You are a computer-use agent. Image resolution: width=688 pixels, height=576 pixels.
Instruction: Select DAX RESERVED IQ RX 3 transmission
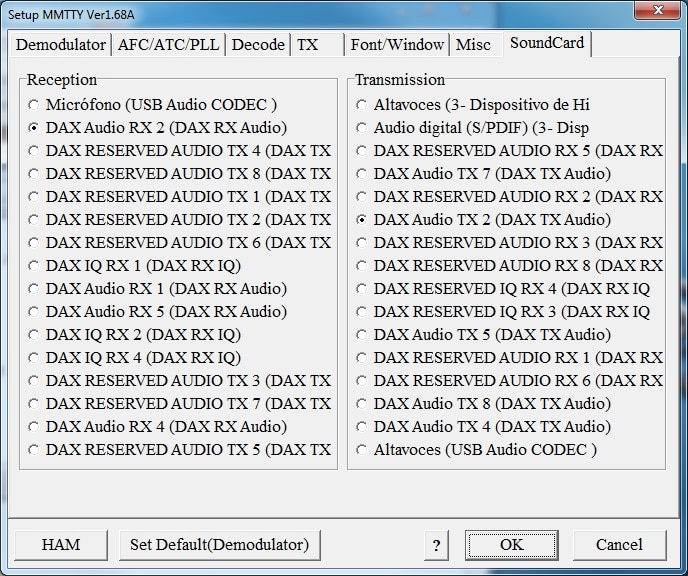coord(503,311)
